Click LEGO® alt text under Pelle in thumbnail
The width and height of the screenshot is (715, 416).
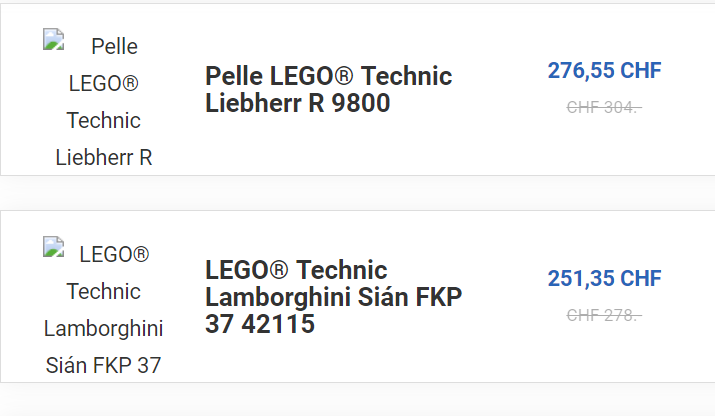pyautogui.click(x=104, y=83)
